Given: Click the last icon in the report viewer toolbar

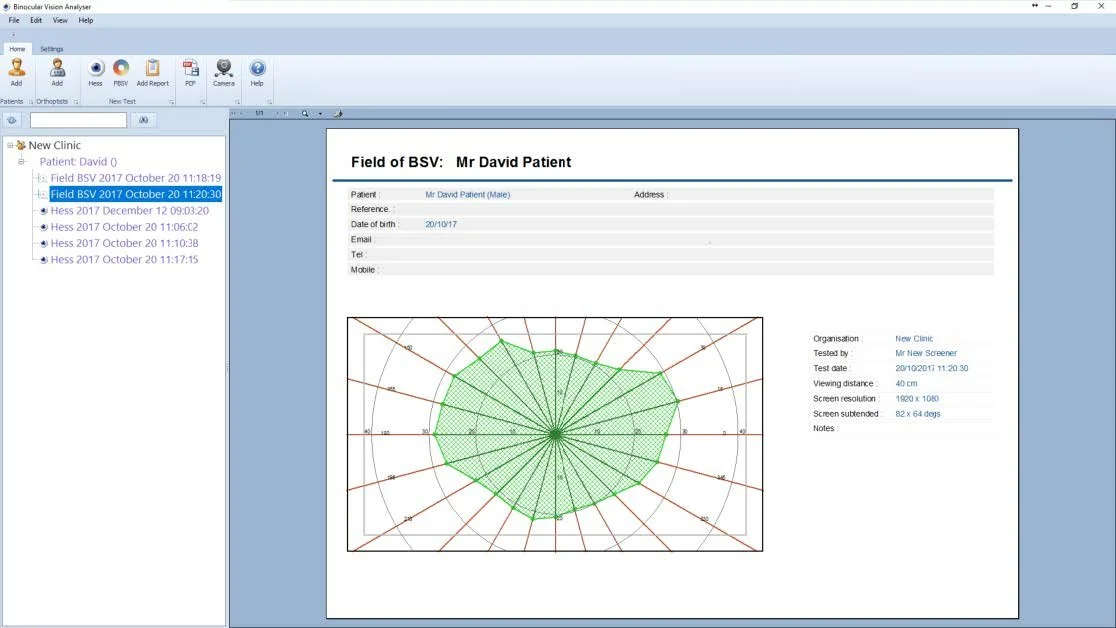Looking at the screenshot, I should point(337,113).
